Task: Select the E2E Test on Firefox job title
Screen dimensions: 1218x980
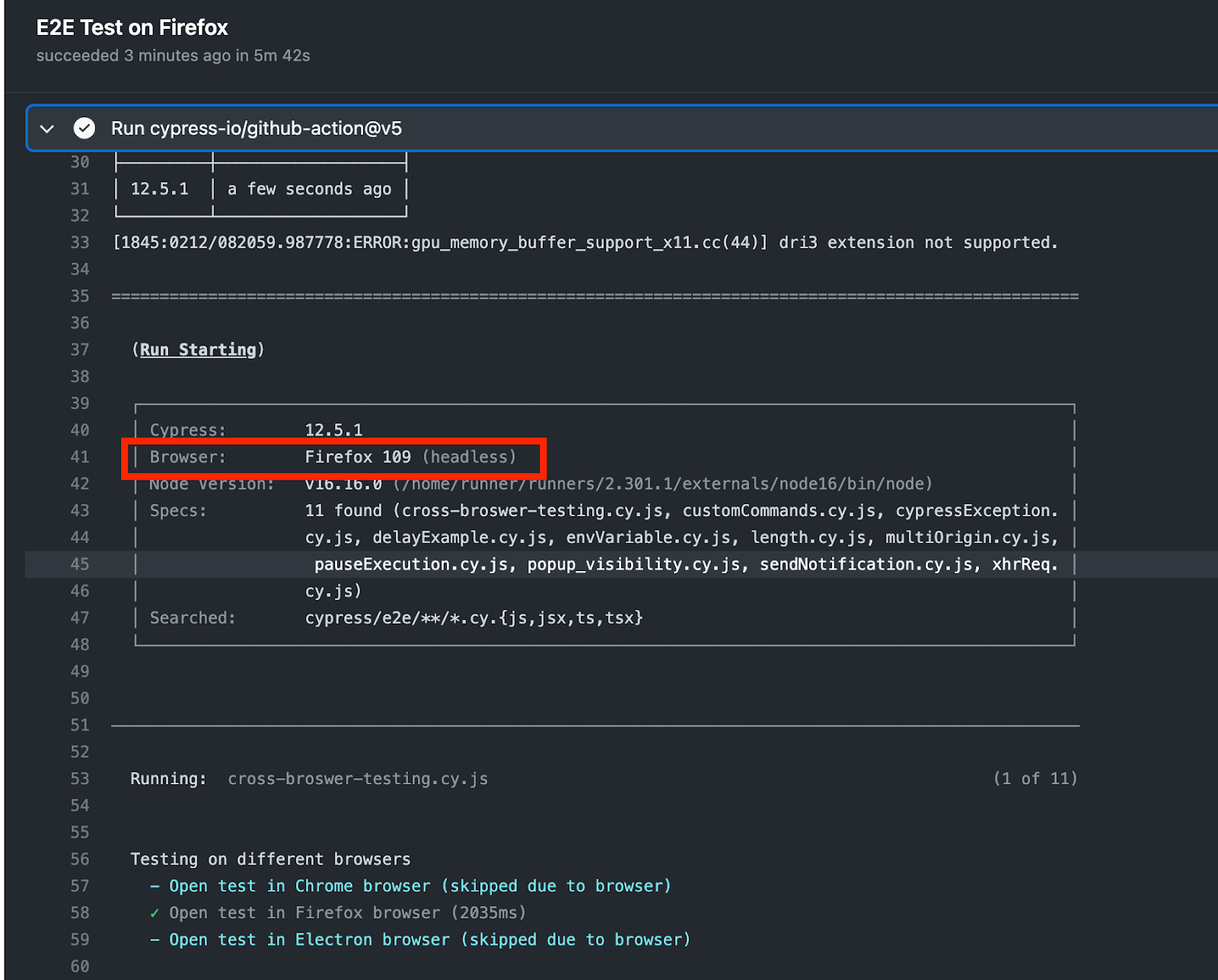Action: [132, 27]
